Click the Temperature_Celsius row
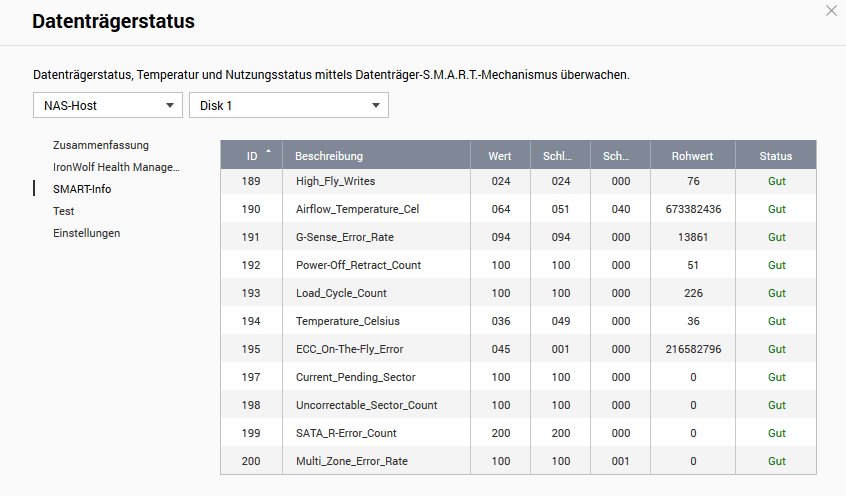 (518, 321)
